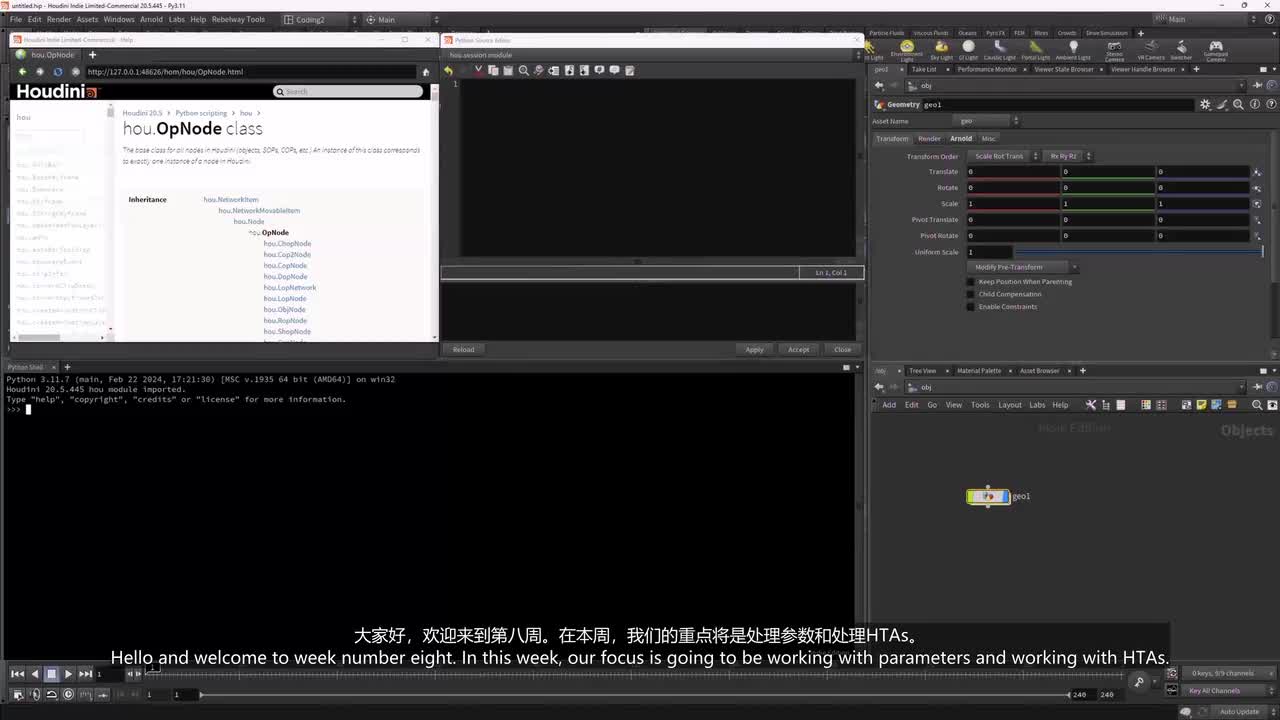Click paste icon in Python Source Editor
This screenshot has height=720, width=1280.
point(508,70)
